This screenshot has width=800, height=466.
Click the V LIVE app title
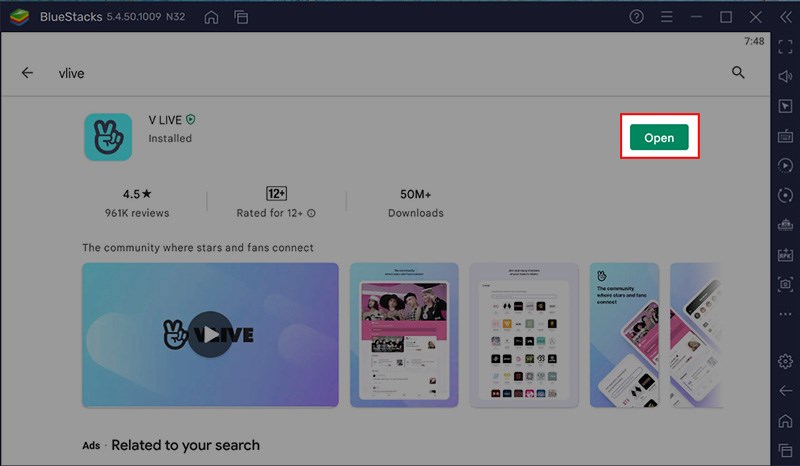165,120
